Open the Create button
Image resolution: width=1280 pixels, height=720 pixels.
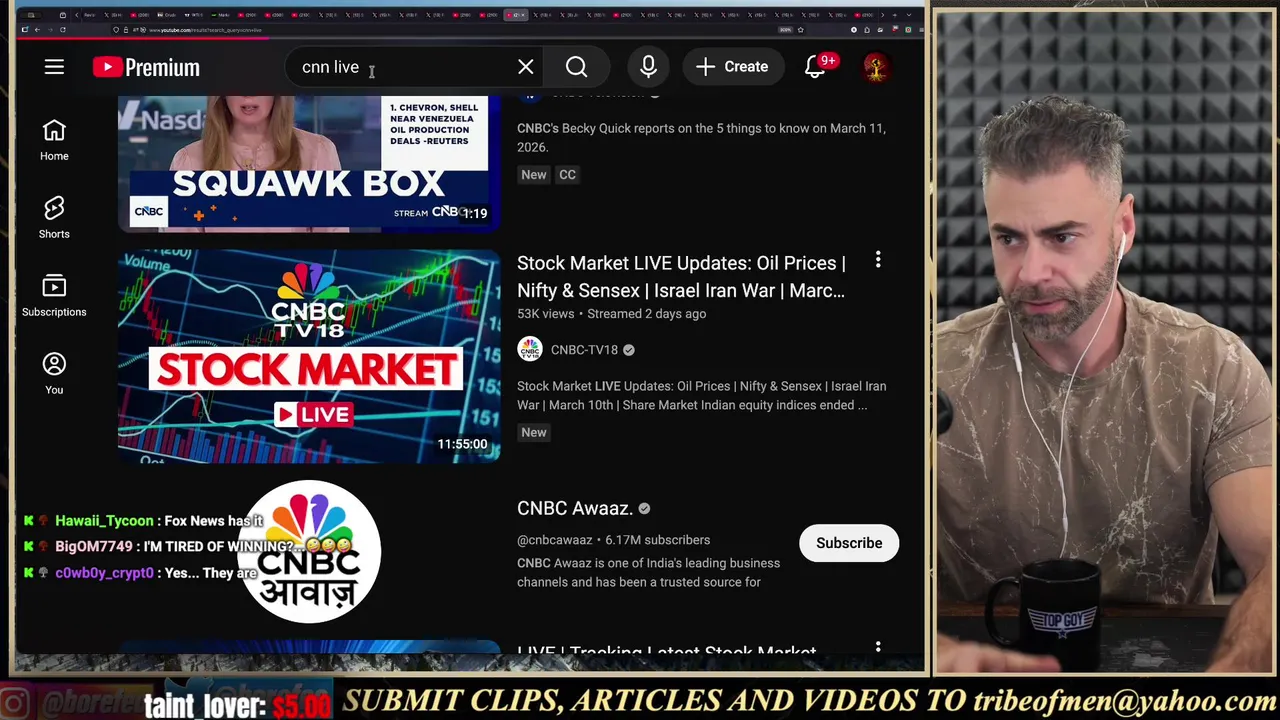pos(733,67)
